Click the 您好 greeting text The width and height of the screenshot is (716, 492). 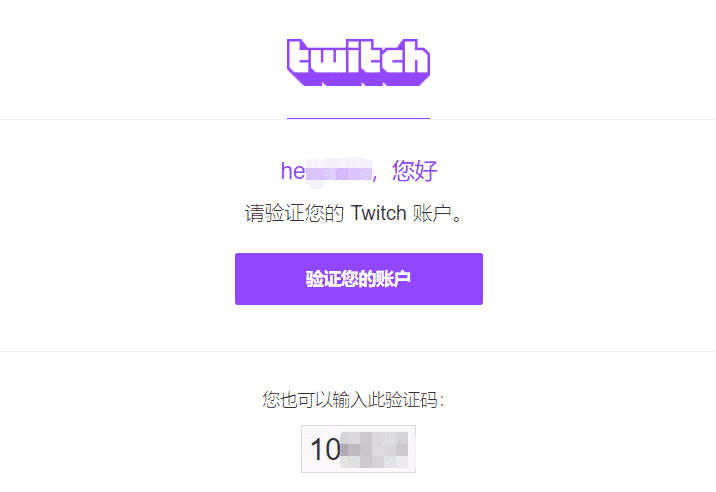click(x=415, y=171)
